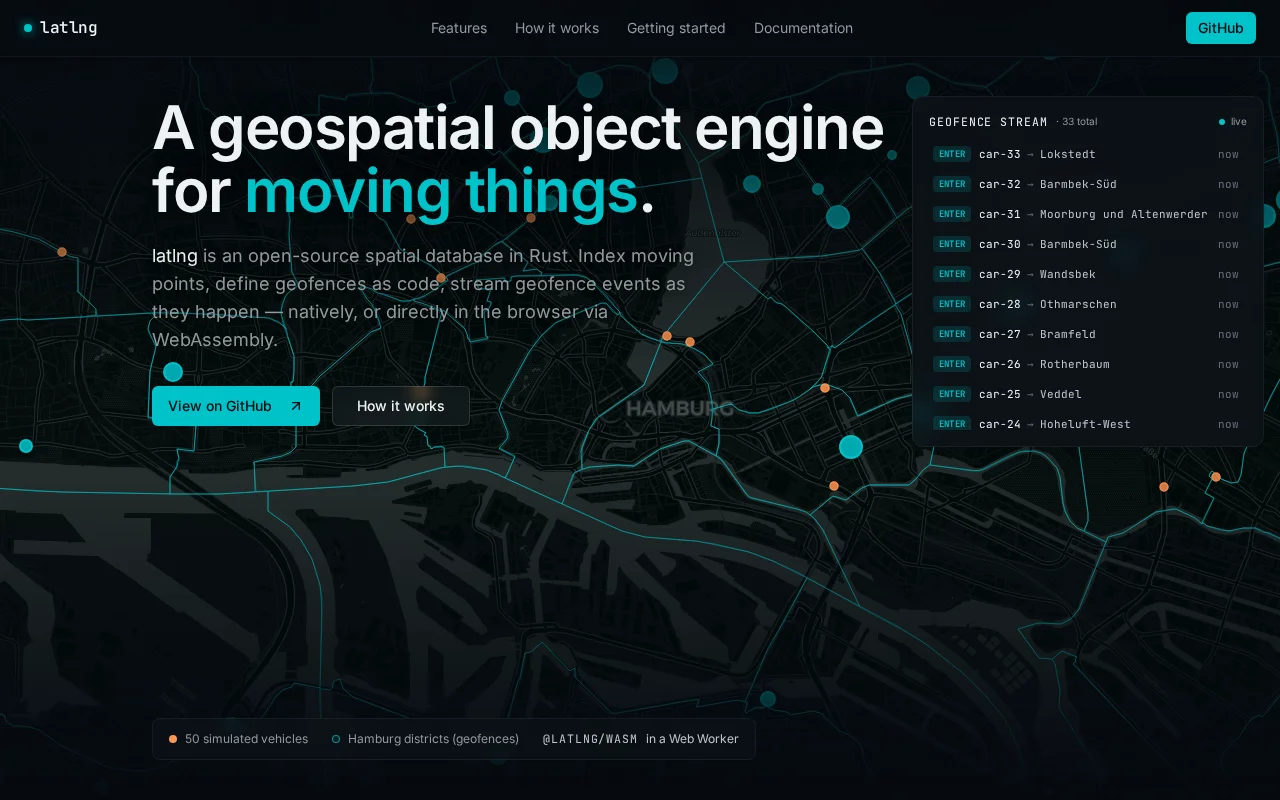This screenshot has height=800, width=1280.
Task: Click the latlng logo in header
Action: coord(60,28)
